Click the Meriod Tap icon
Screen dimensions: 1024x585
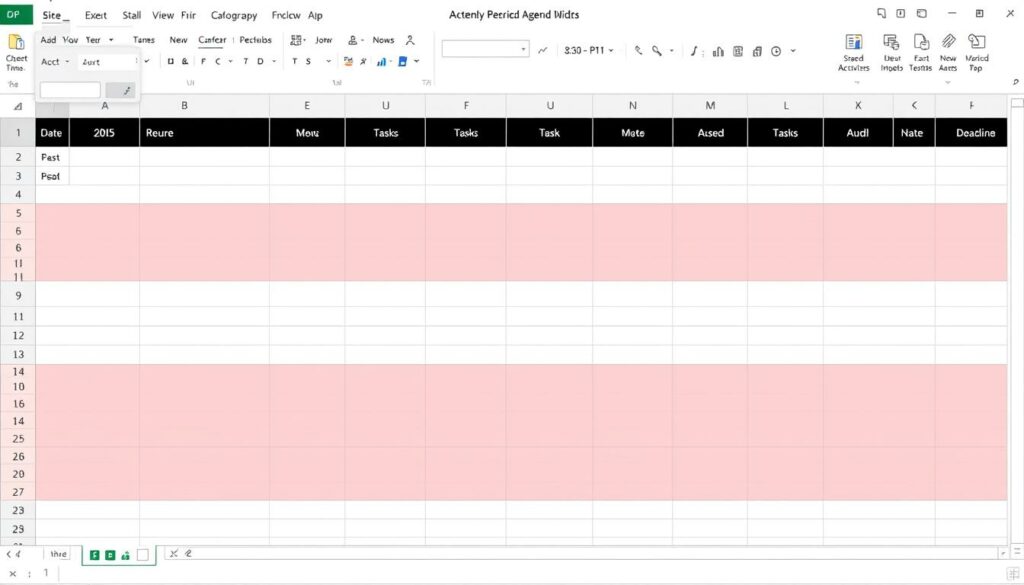(977, 43)
